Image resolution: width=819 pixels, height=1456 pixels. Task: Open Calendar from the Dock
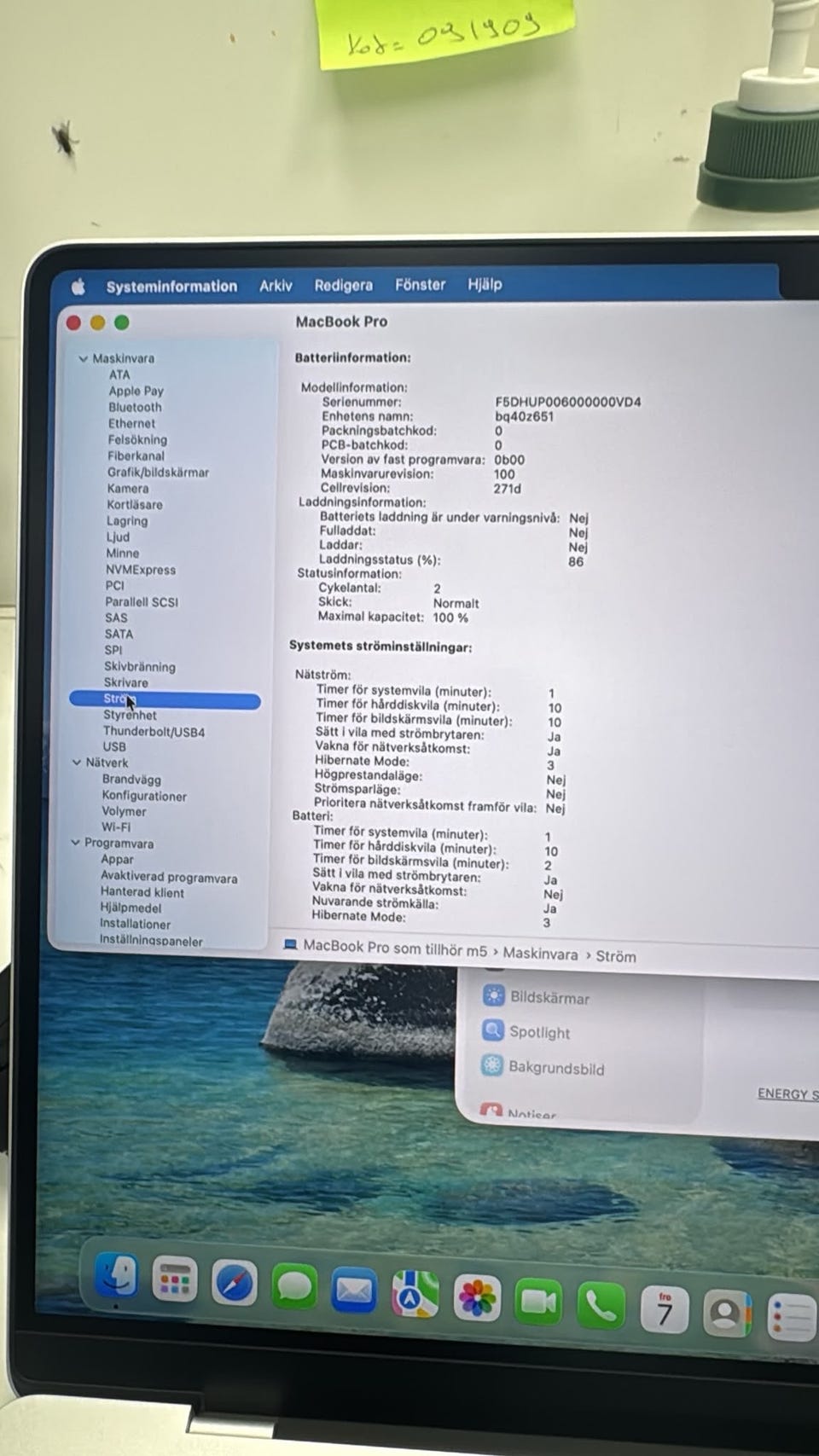pyautogui.click(x=664, y=1308)
